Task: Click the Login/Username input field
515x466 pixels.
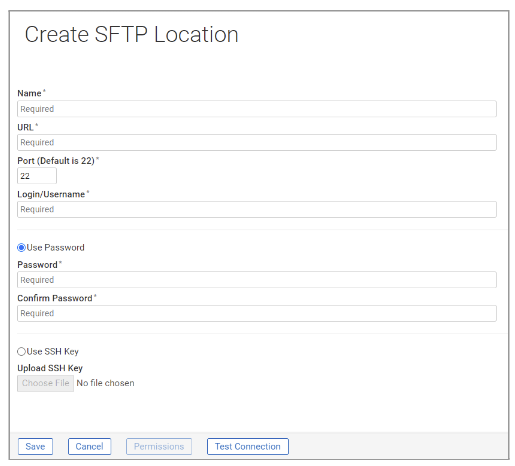Action: pos(257,209)
